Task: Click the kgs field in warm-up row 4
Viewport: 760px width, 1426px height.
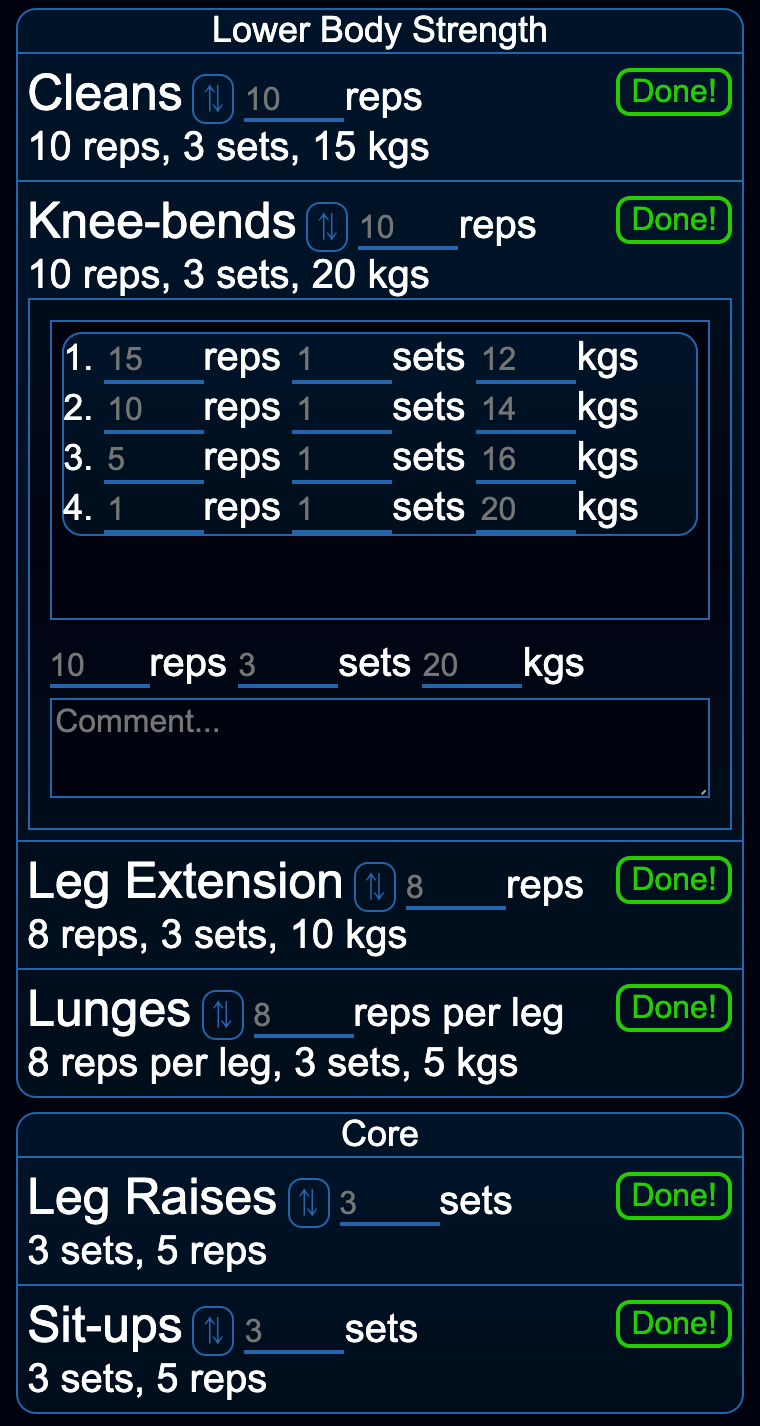Action: coord(525,509)
